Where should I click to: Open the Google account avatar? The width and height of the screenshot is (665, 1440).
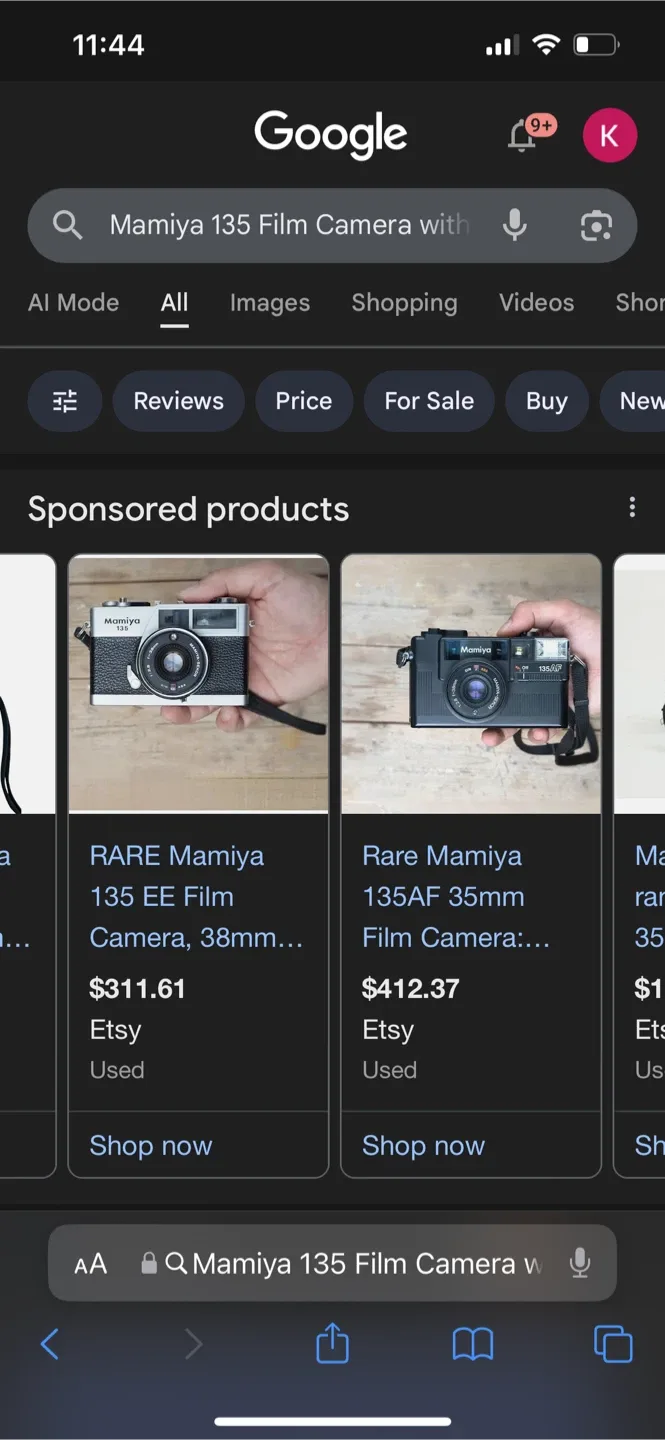tap(610, 135)
